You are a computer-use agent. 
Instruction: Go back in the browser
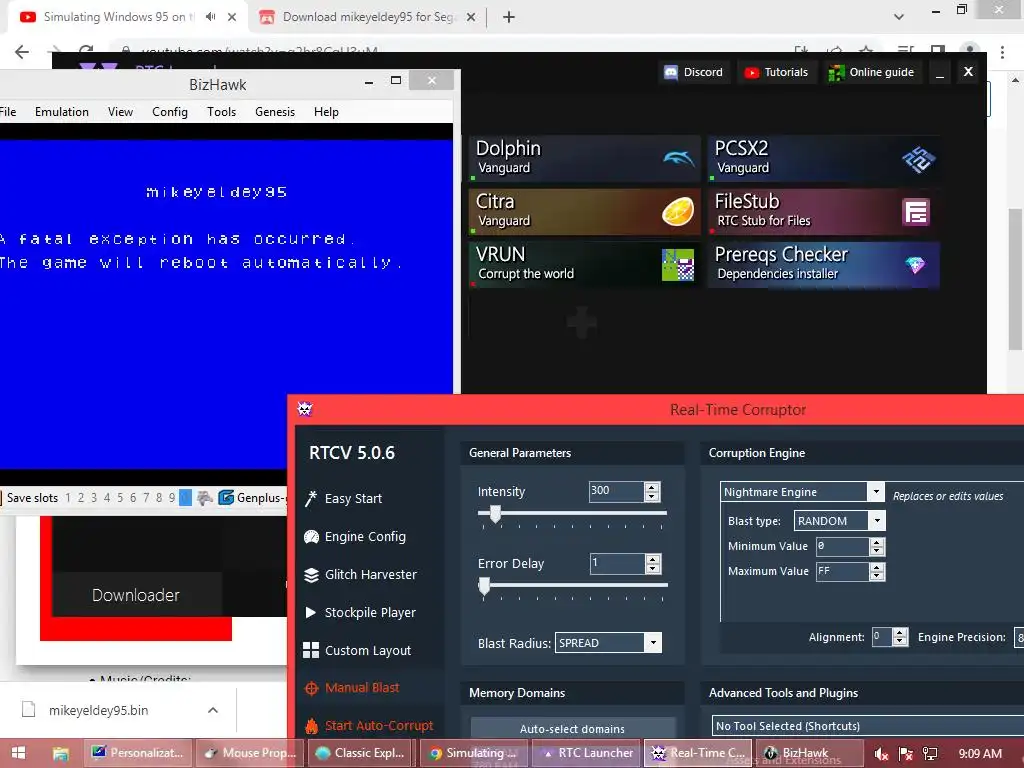coord(22,52)
